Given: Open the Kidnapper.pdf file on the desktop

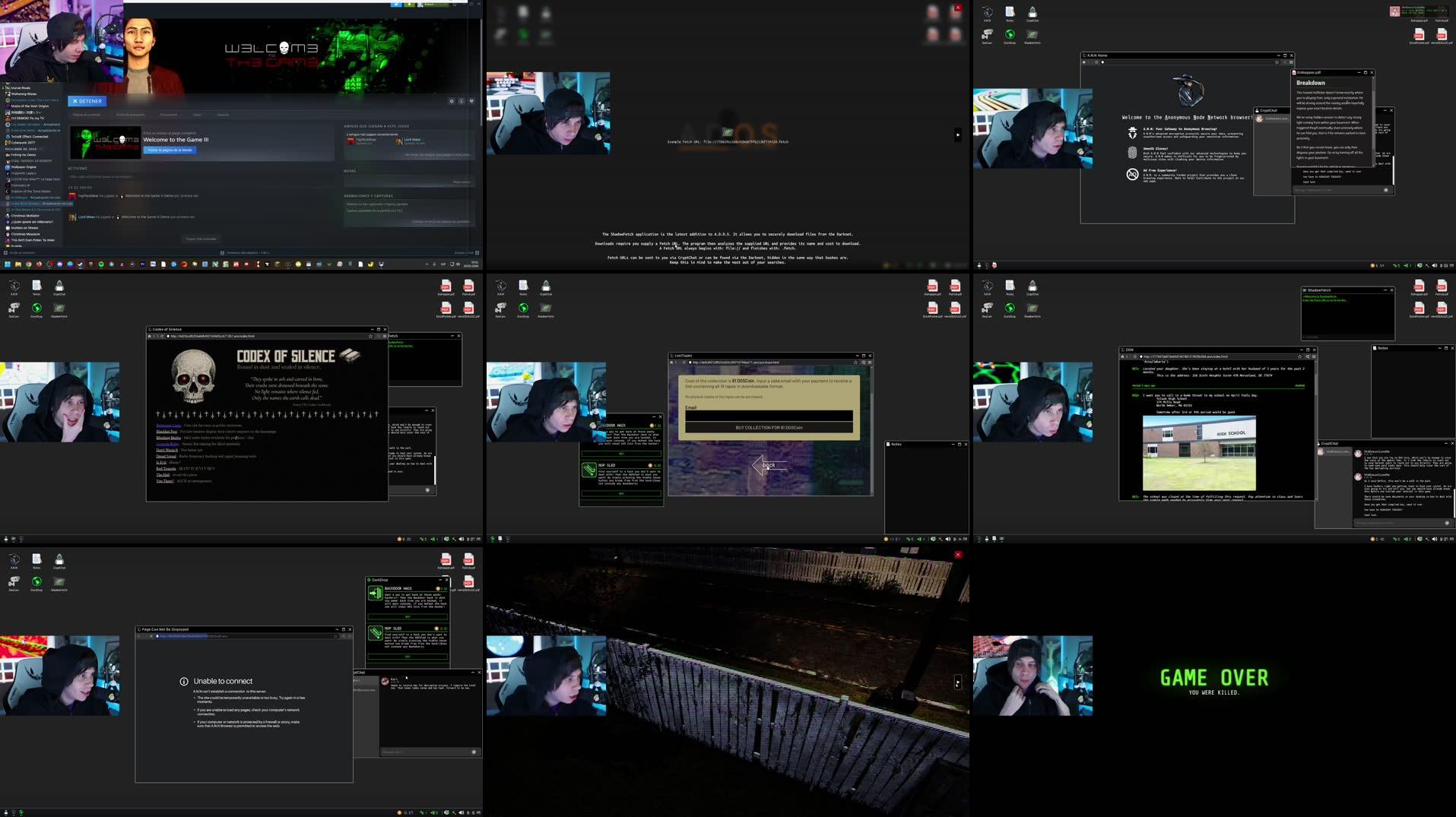Looking at the screenshot, I should click(x=932, y=285).
